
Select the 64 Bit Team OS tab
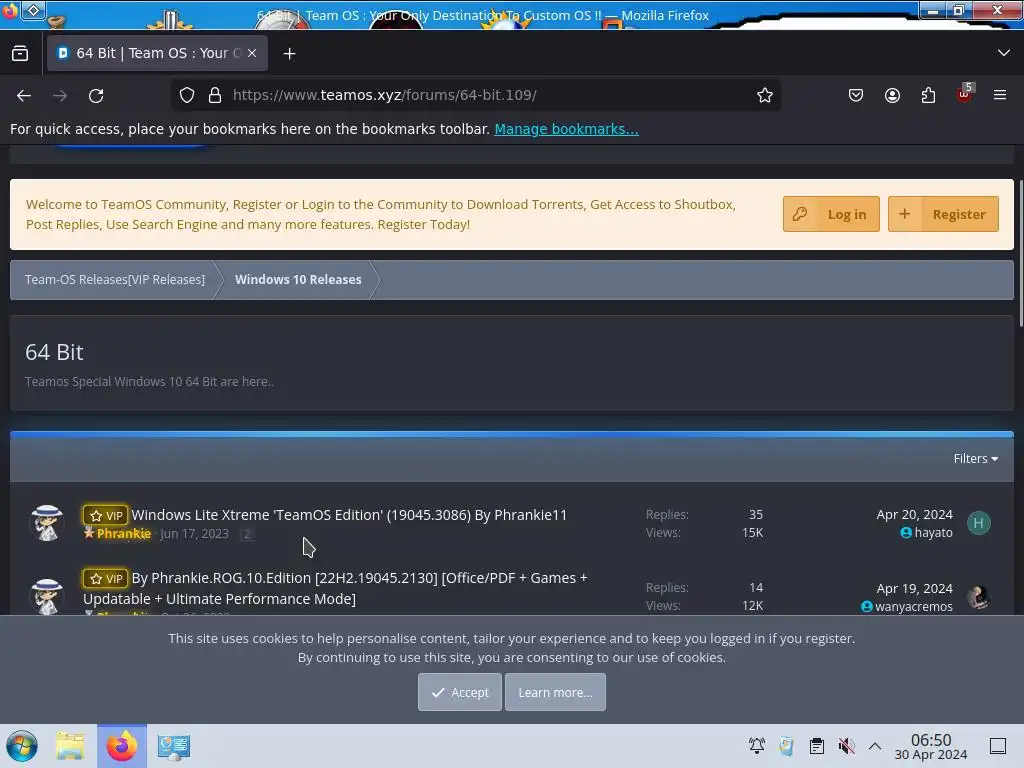tap(157, 53)
